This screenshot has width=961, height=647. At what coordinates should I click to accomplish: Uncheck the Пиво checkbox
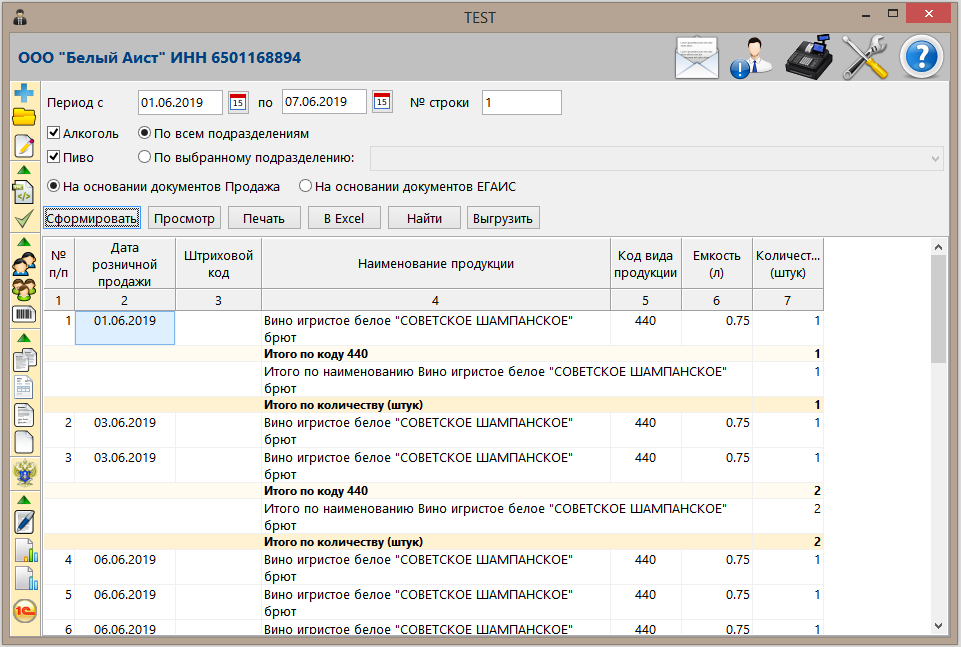tap(54, 157)
